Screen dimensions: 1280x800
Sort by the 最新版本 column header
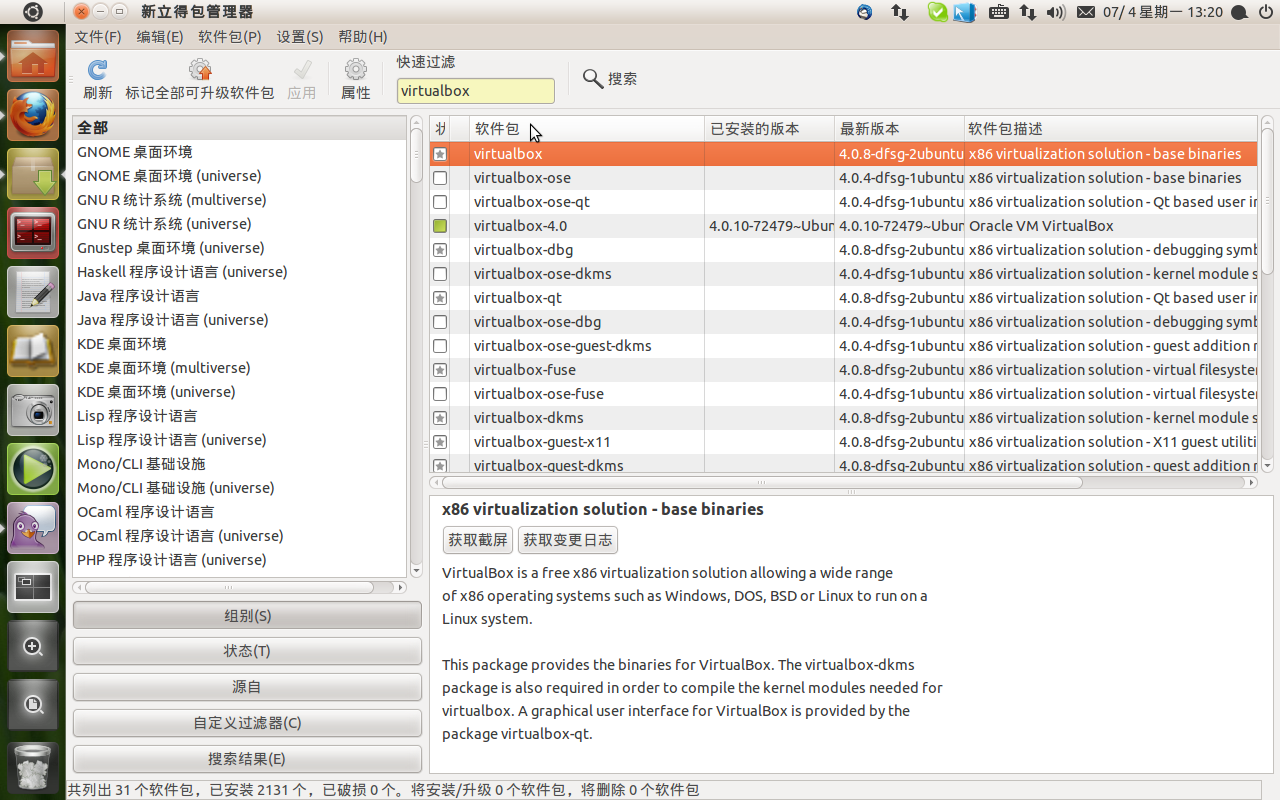point(900,129)
